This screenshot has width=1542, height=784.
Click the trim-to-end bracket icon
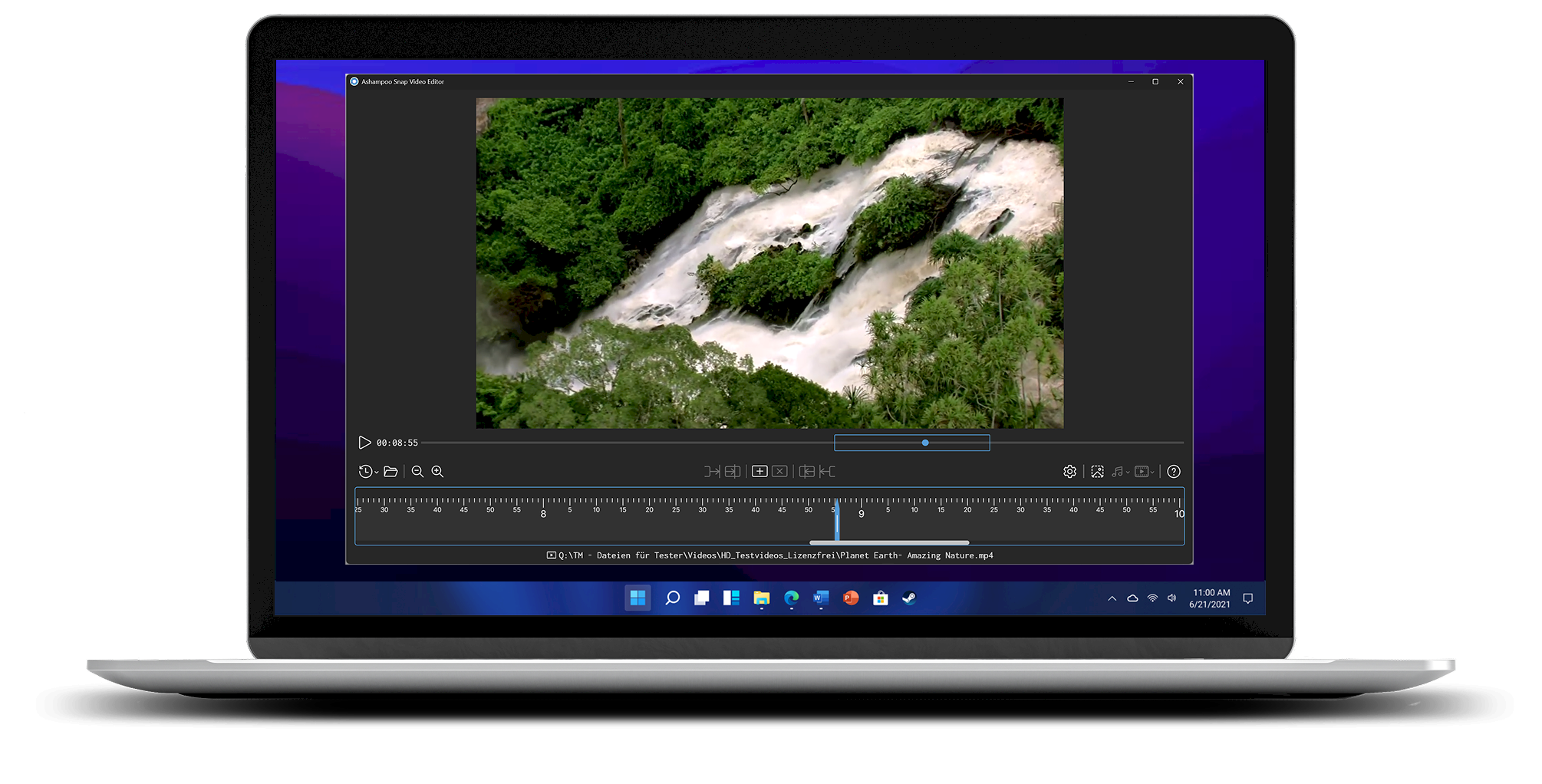827,472
